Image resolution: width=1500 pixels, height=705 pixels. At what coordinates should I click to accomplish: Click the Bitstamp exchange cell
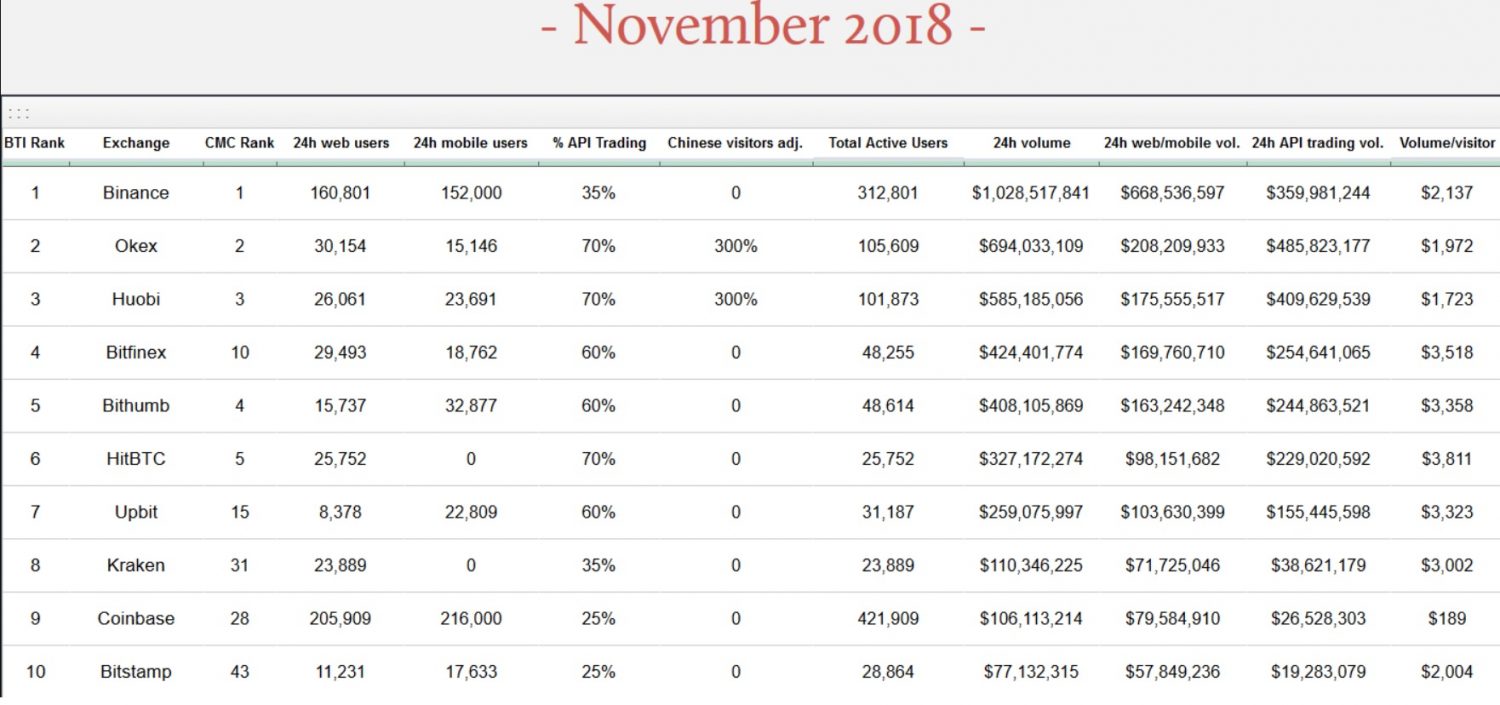click(x=136, y=672)
